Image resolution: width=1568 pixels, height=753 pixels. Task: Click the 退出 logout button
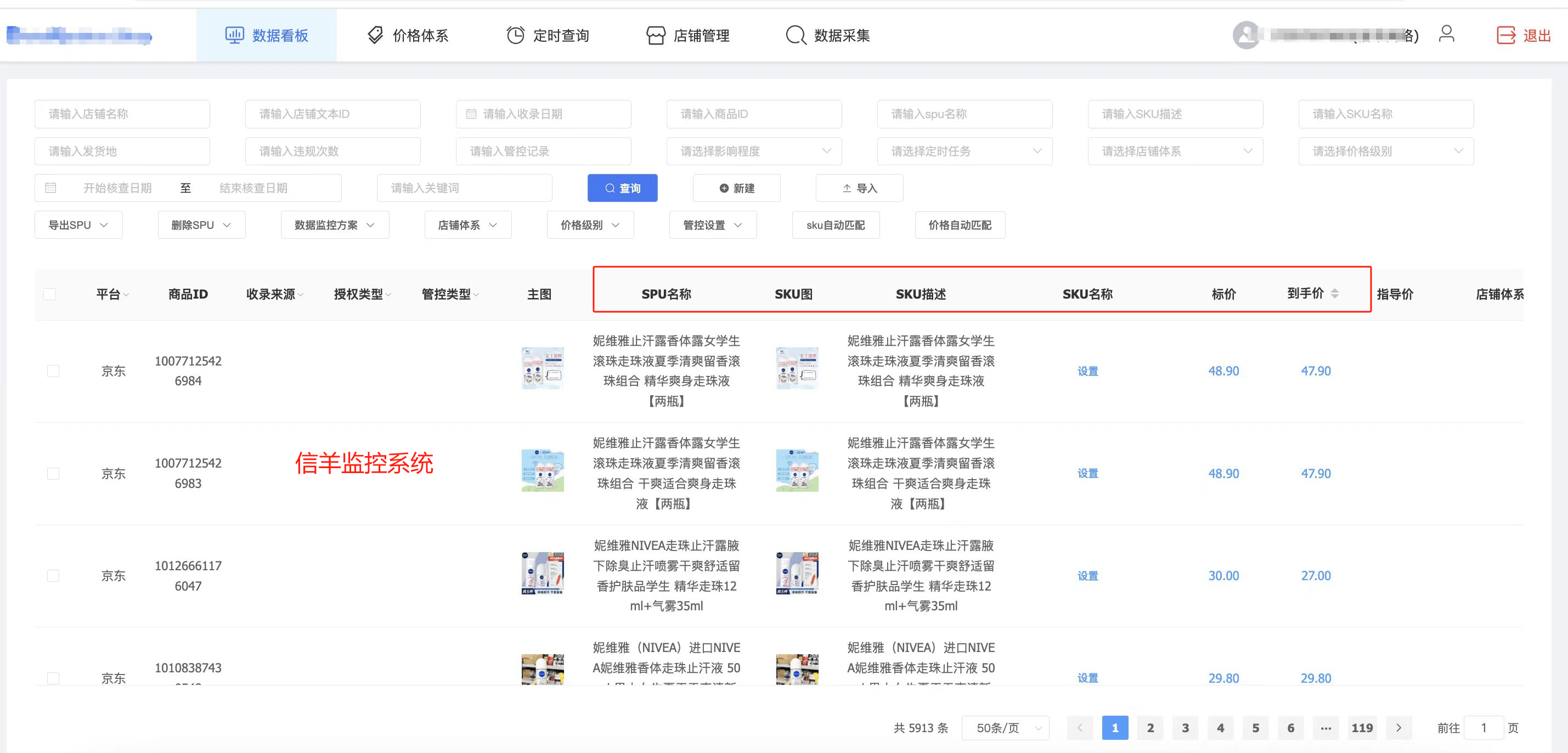click(x=1524, y=35)
